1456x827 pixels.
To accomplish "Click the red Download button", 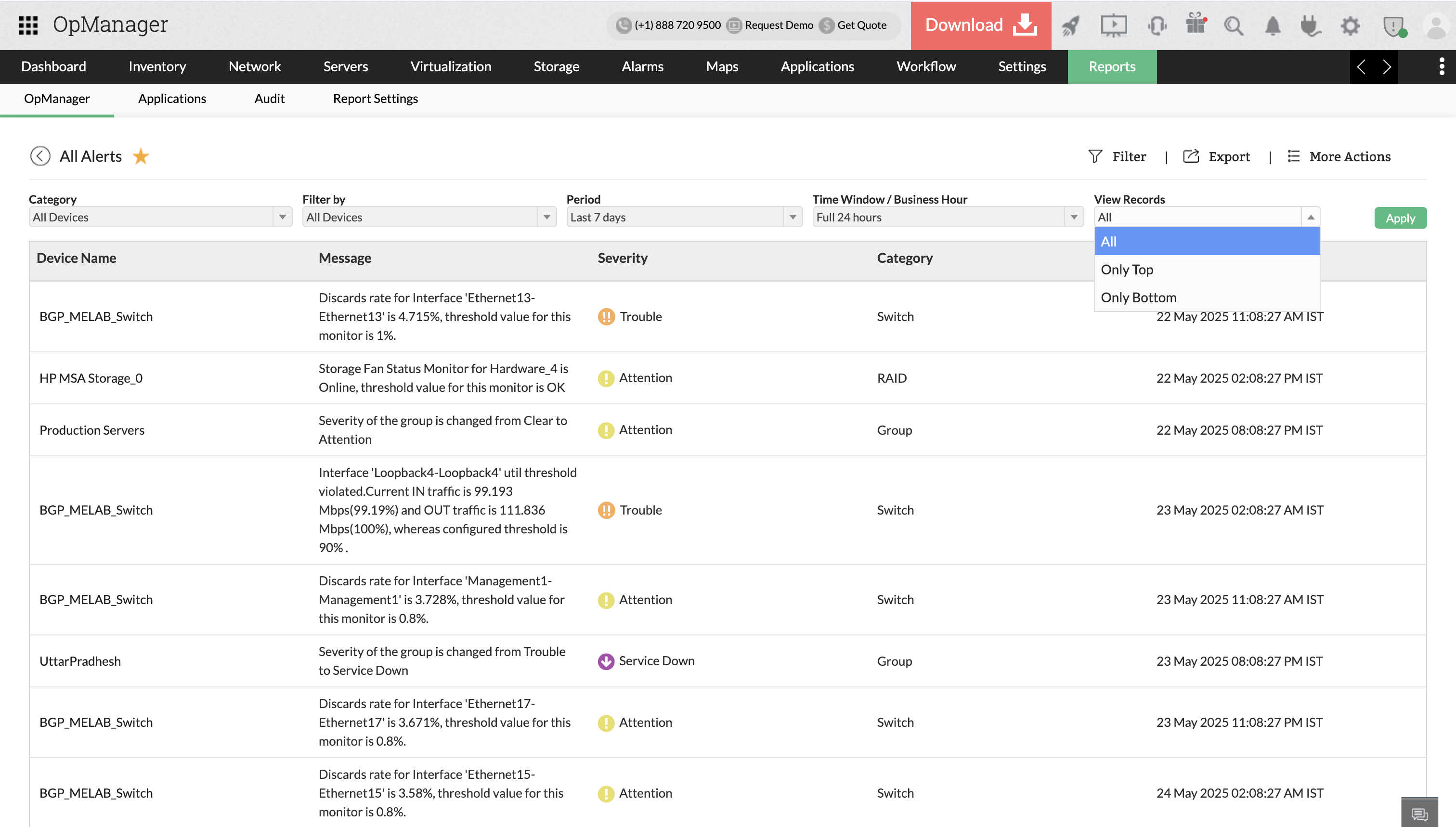I will point(980,25).
